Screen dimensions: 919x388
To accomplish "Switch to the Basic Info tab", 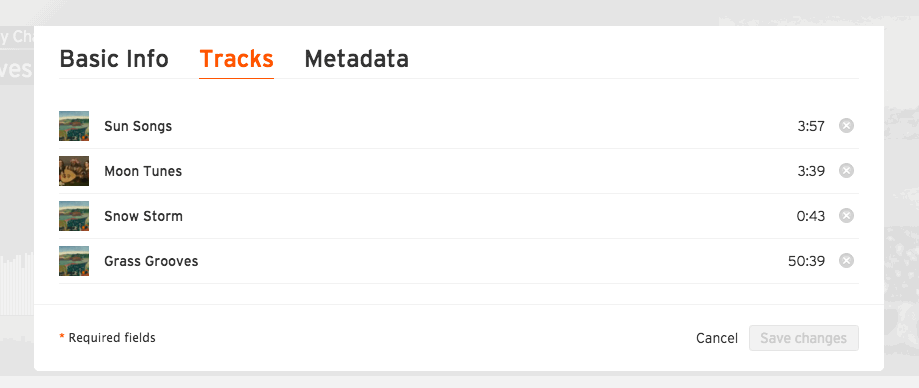I will [x=114, y=59].
